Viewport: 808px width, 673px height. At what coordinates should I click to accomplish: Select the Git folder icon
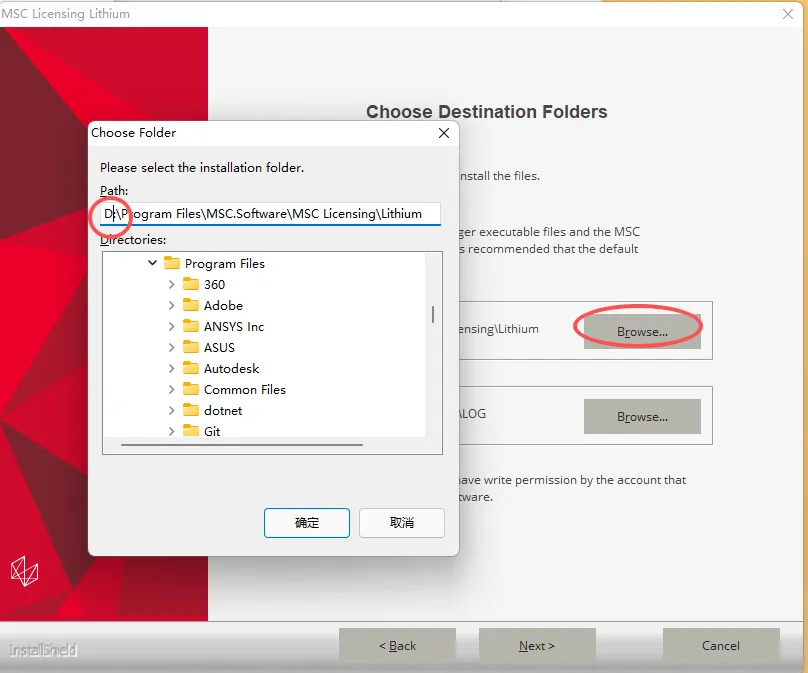(191, 431)
